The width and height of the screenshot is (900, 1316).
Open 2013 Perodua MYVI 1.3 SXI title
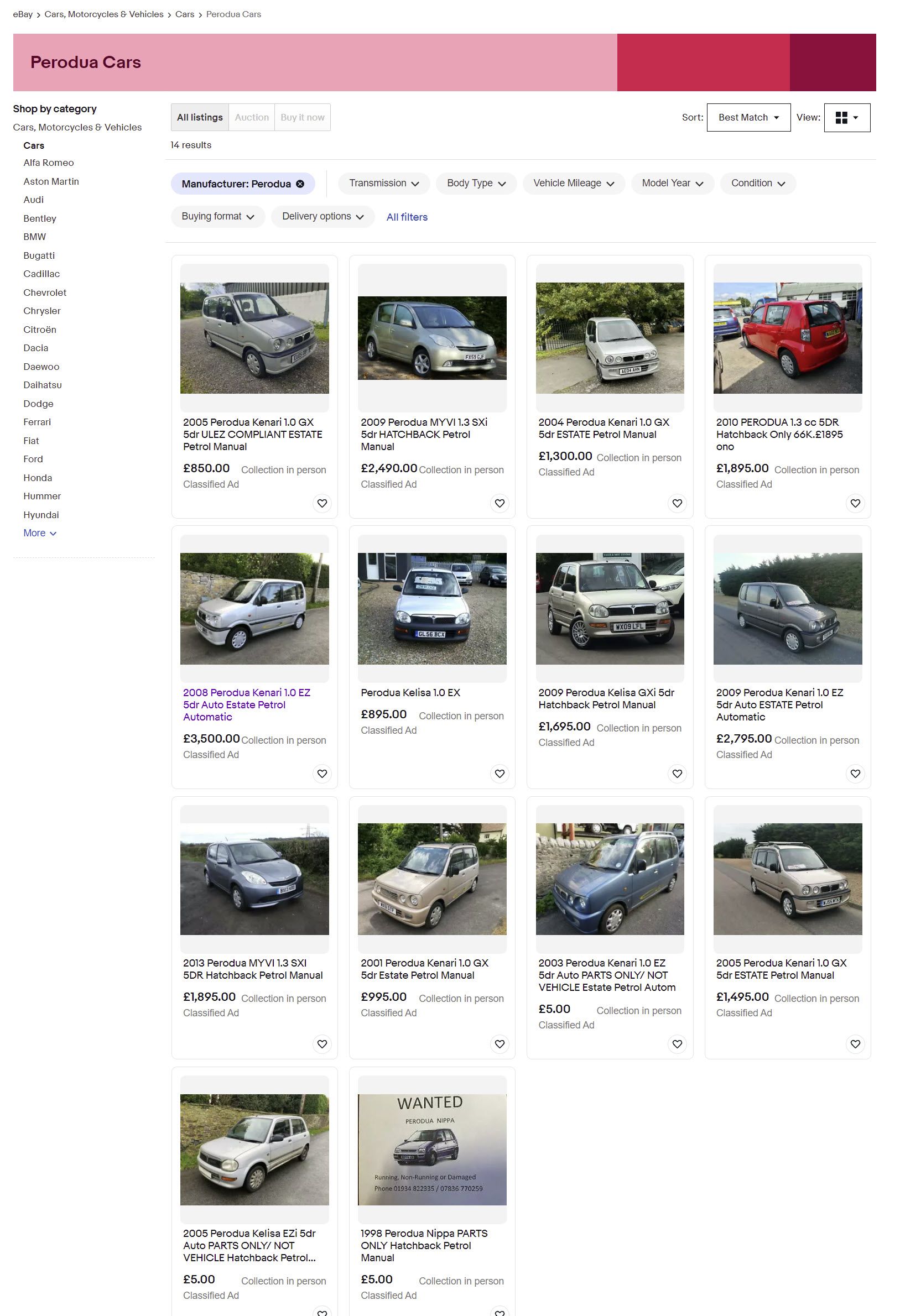(253, 969)
